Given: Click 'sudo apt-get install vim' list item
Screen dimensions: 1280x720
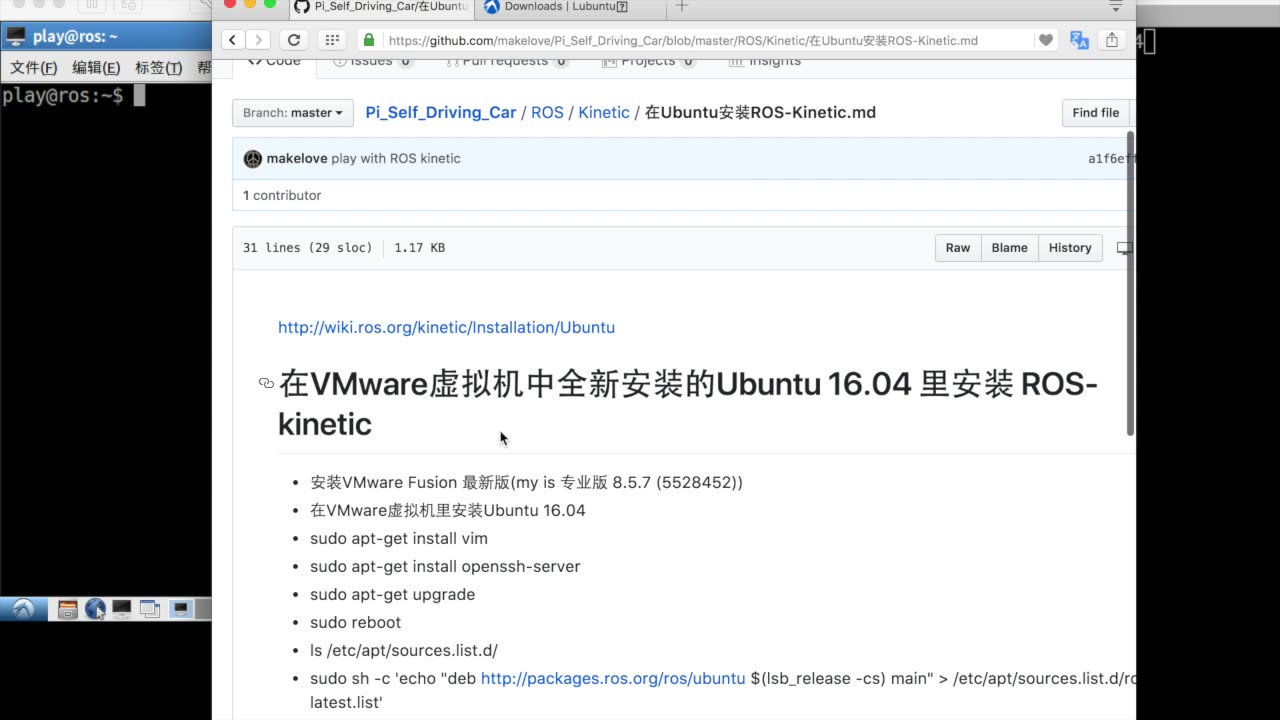Looking at the screenshot, I should tap(399, 538).
